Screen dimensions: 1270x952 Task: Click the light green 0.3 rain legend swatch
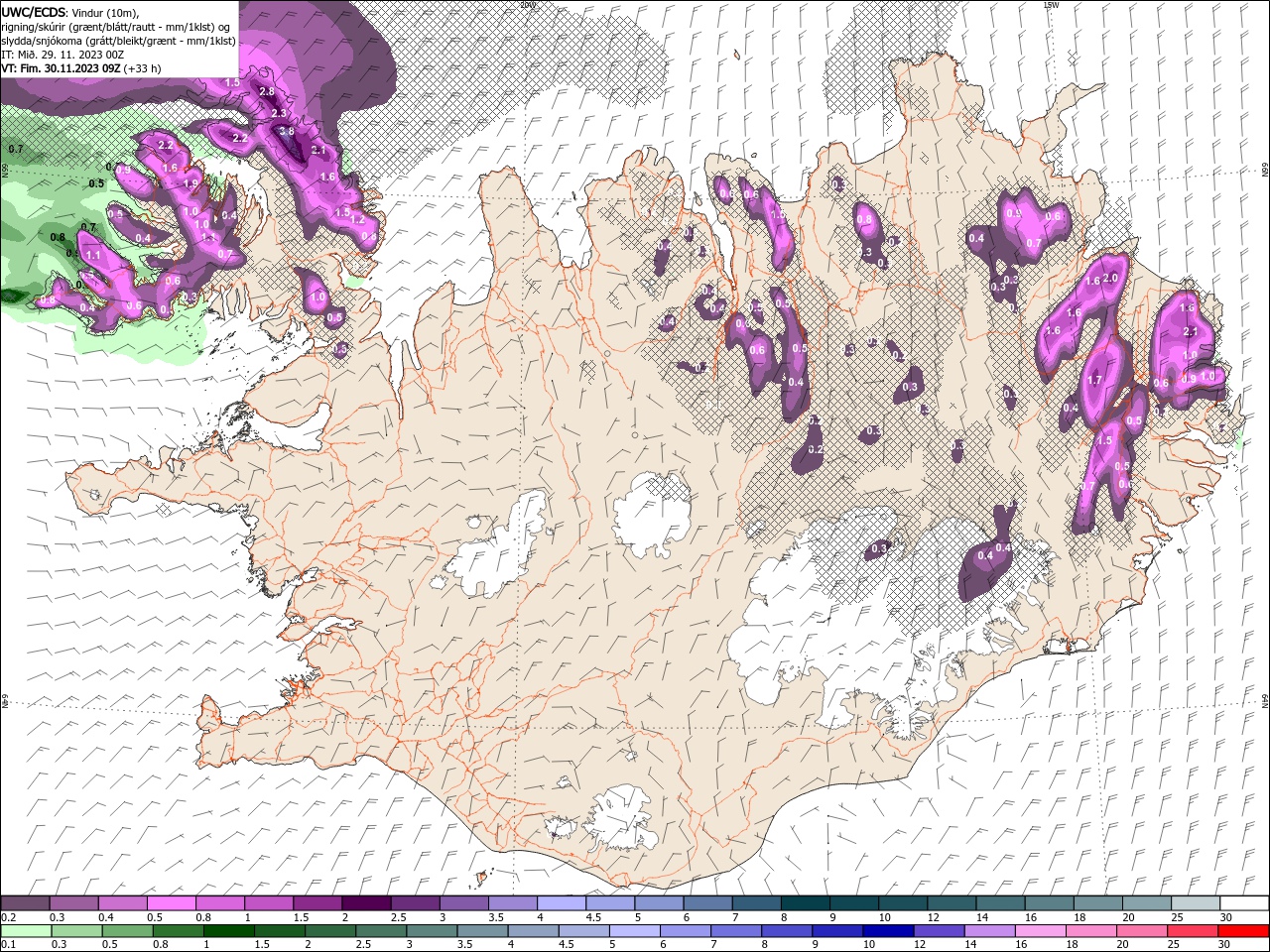[76, 930]
